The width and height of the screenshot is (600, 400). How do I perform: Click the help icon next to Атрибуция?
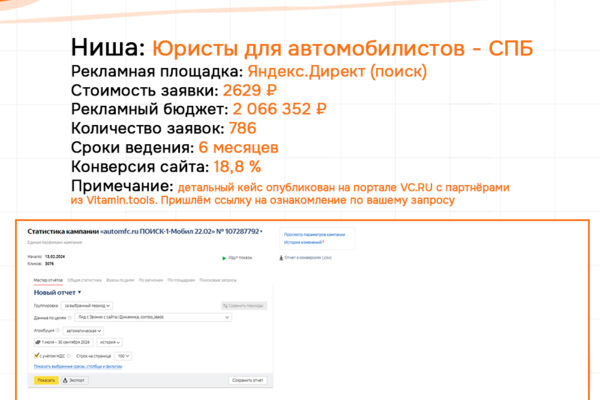tap(58, 330)
